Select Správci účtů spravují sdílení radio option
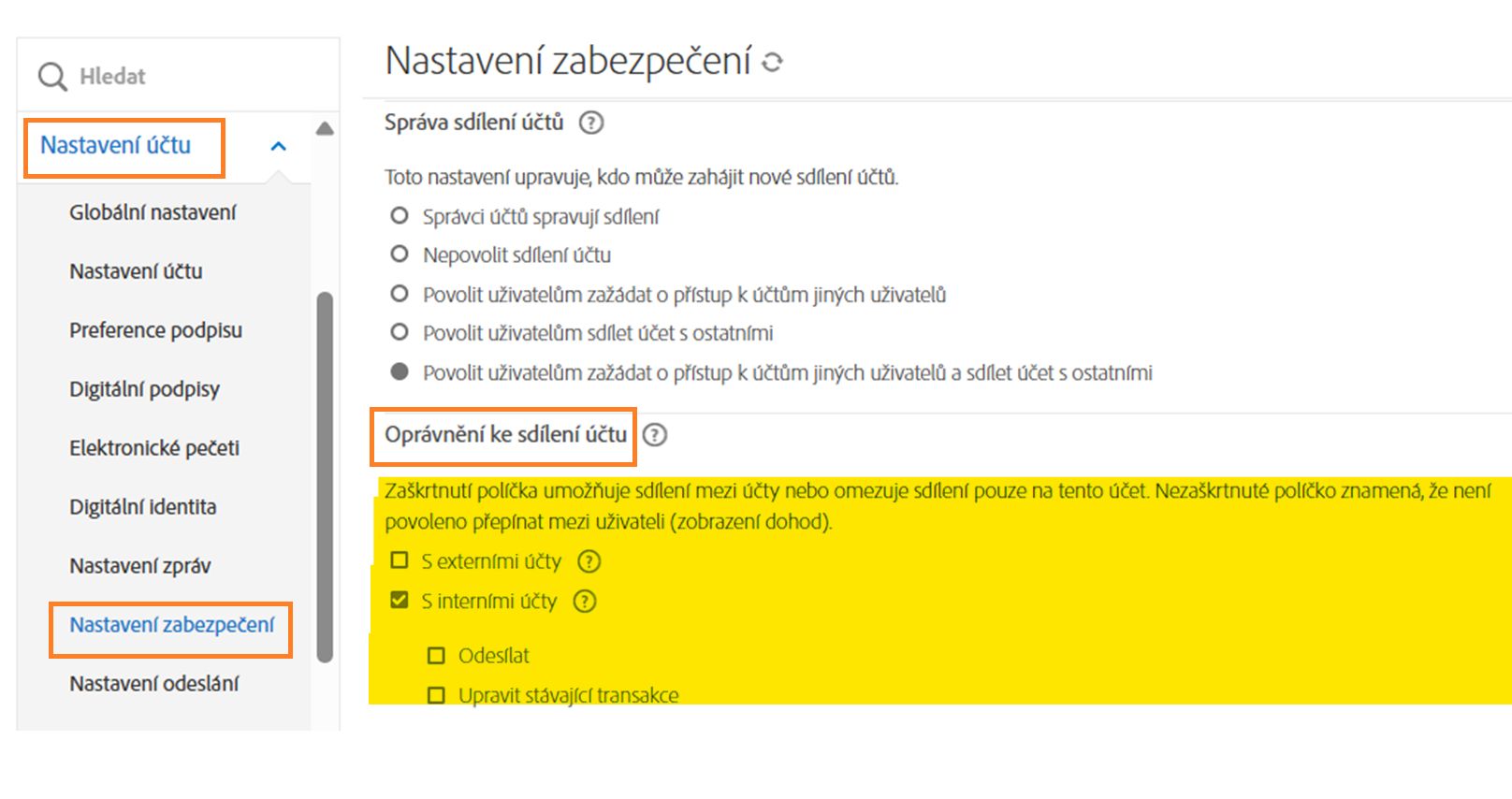Image resolution: width=1512 pixels, height=799 pixels. pos(400,216)
